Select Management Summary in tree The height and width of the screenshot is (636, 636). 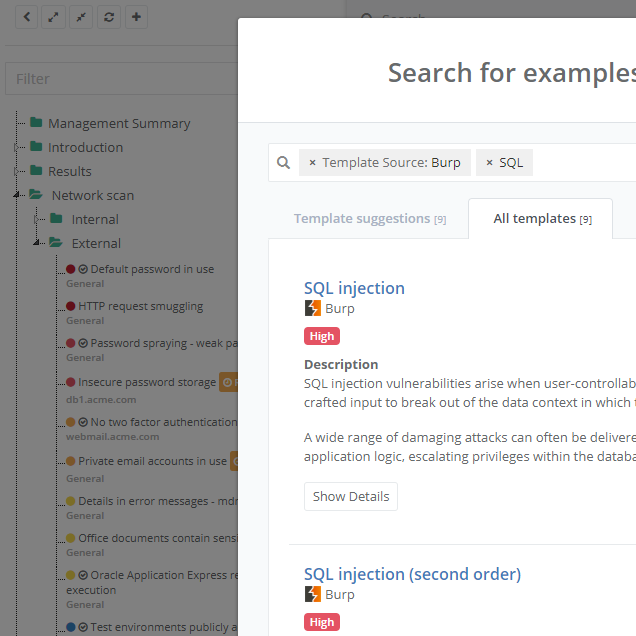[x=119, y=123]
